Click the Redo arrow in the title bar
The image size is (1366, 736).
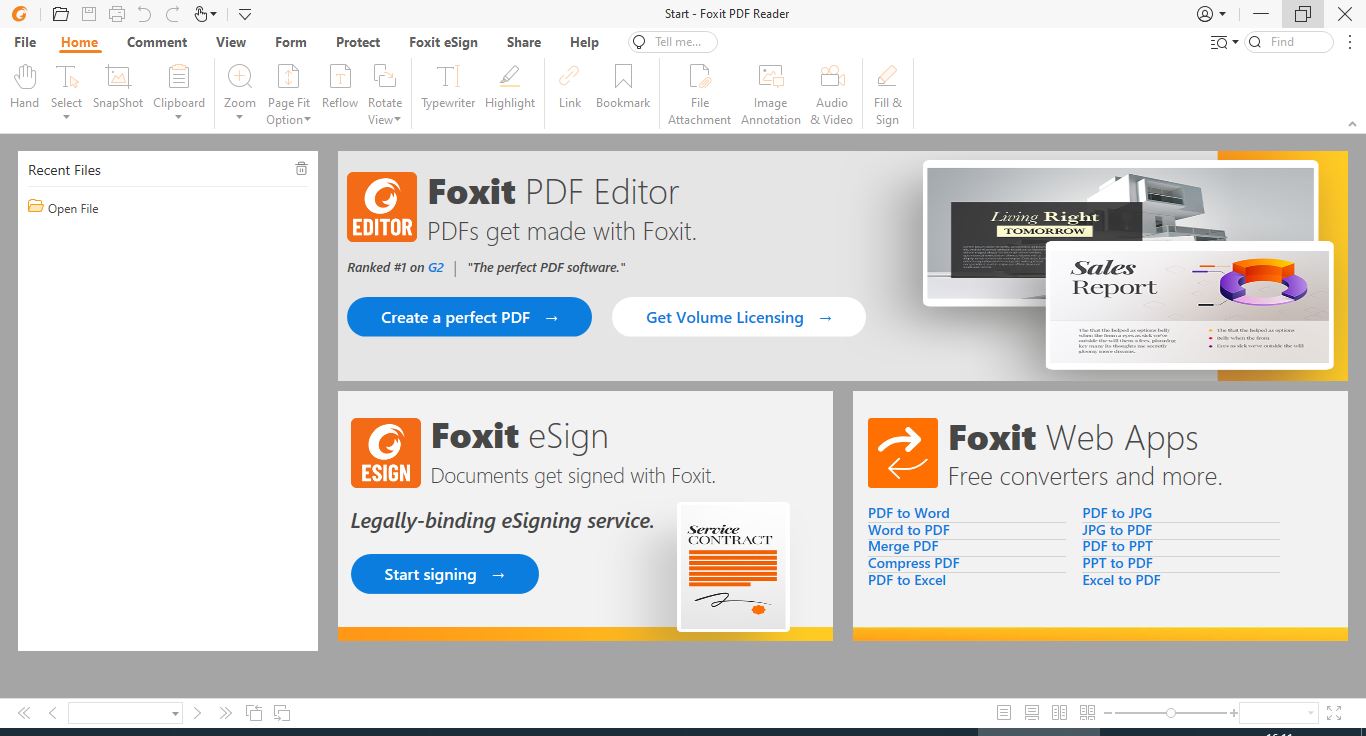(173, 14)
